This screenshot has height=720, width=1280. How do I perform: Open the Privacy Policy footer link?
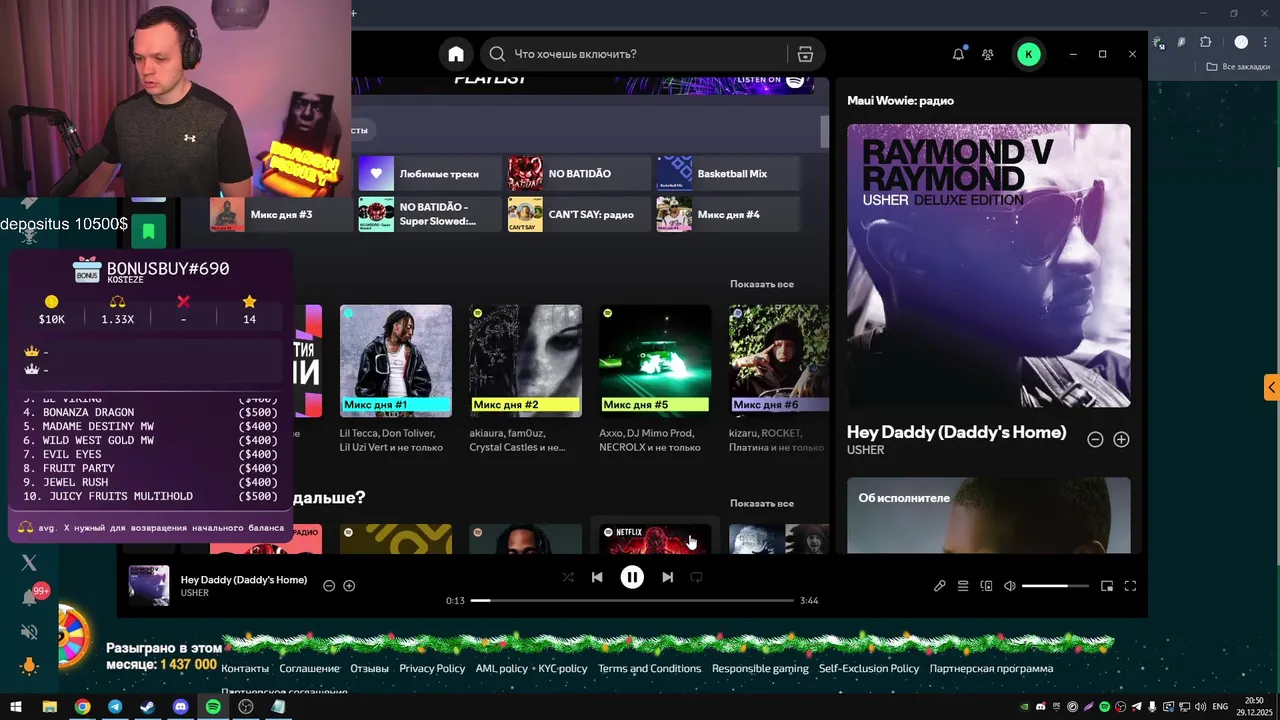(x=432, y=668)
